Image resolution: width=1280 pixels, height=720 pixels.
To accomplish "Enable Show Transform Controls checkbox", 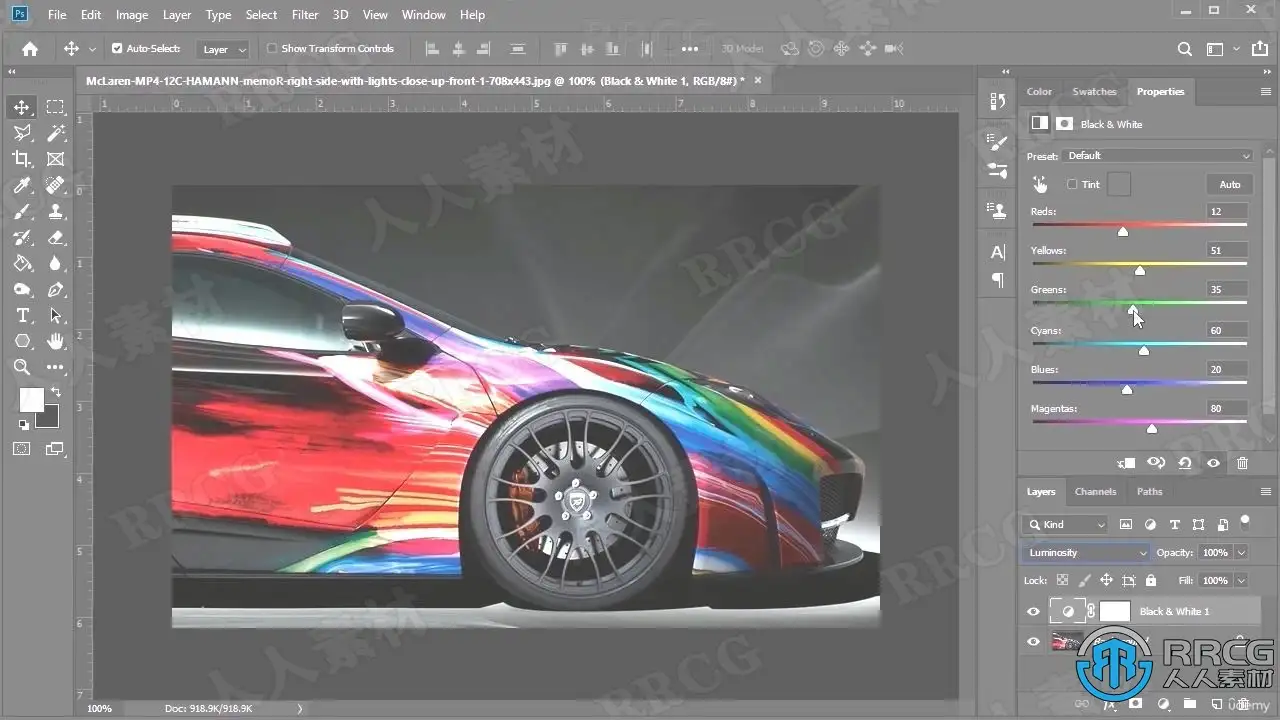I will point(272,48).
